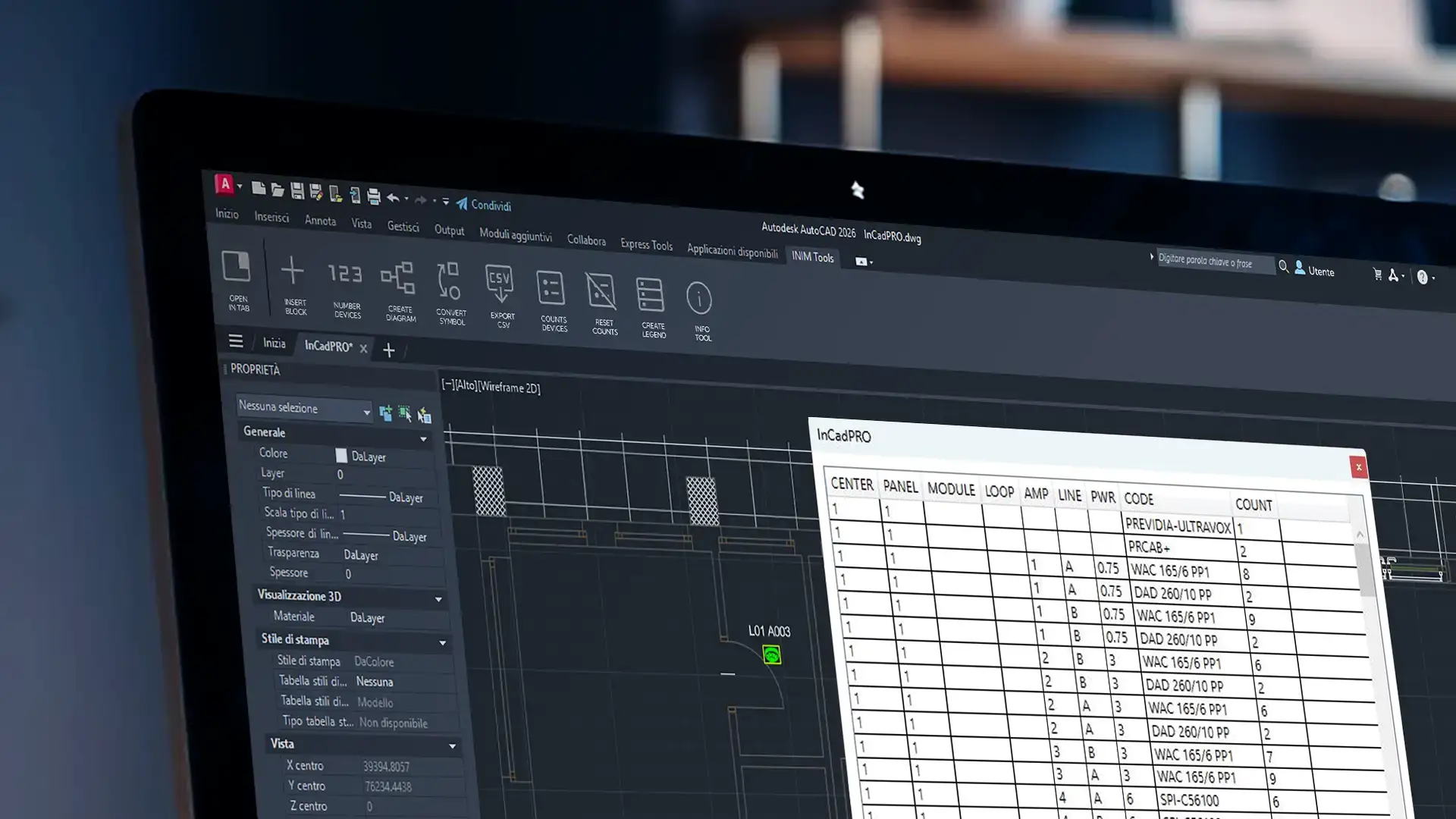Screen dimensions: 1456x819
Task: Click the [Alto] viewport view control
Action: click(x=465, y=385)
